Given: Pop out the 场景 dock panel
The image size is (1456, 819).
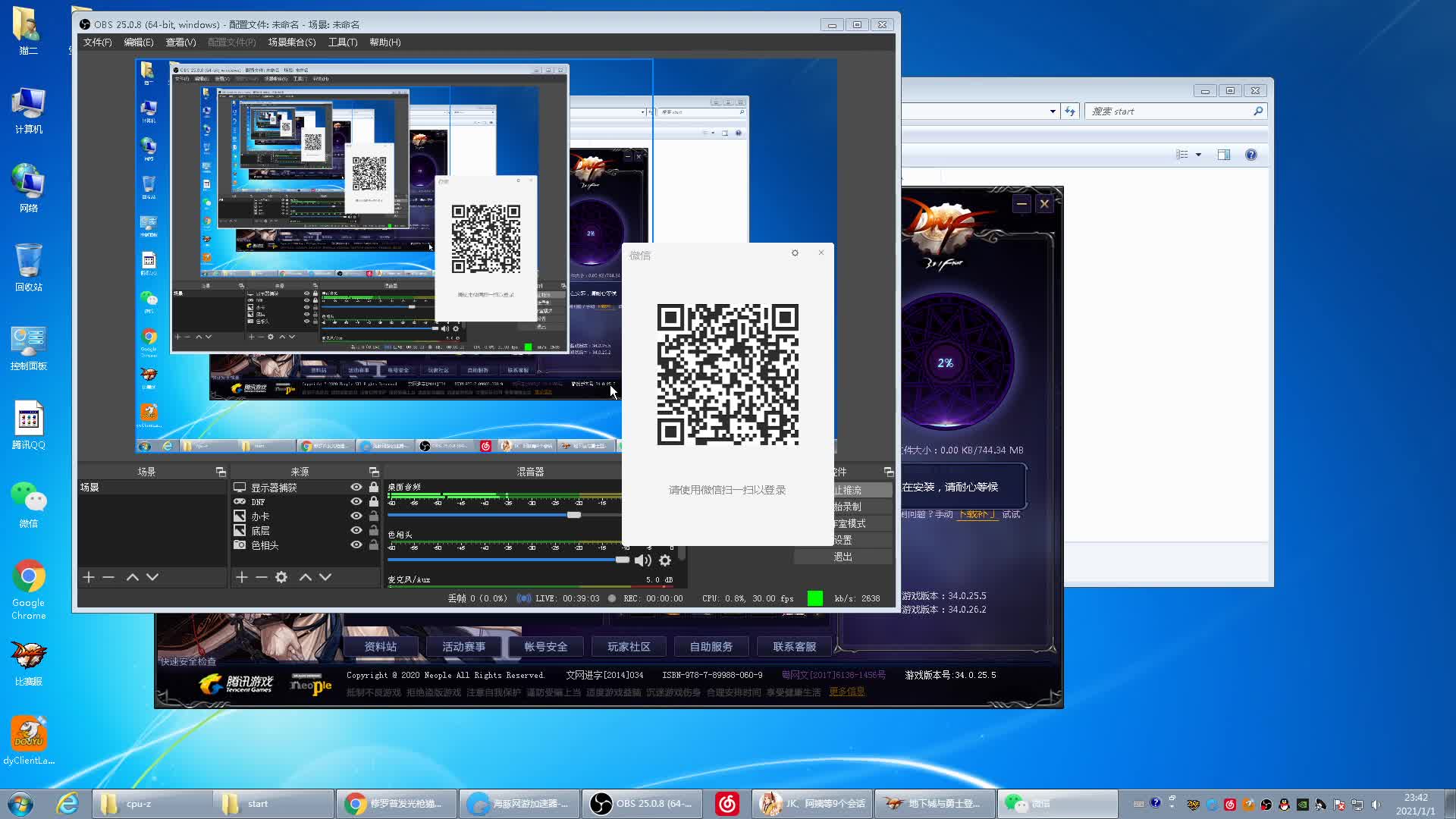Looking at the screenshot, I should (x=221, y=472).
